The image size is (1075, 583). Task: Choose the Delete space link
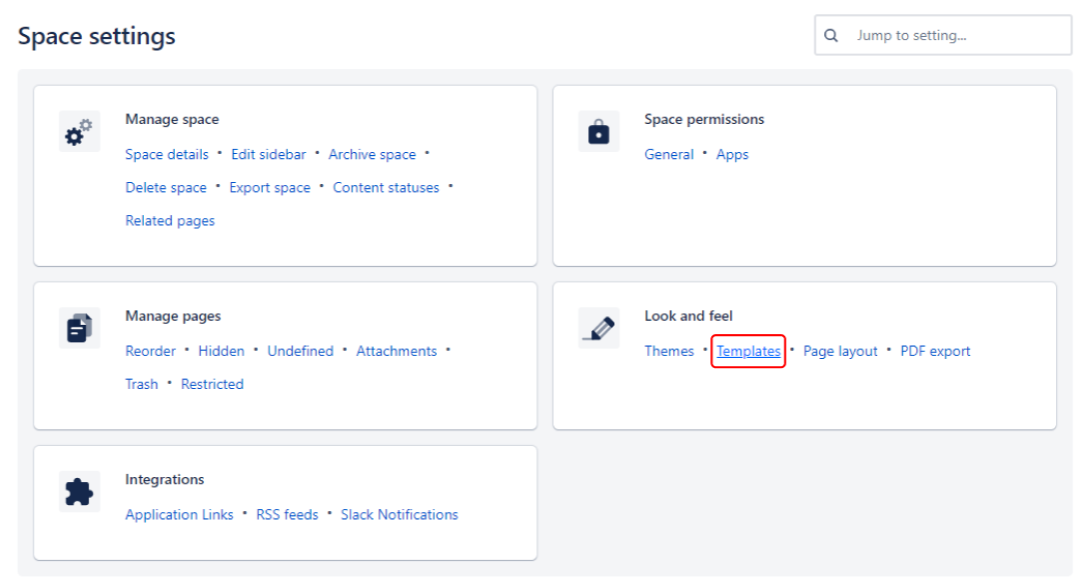(166, 188)
